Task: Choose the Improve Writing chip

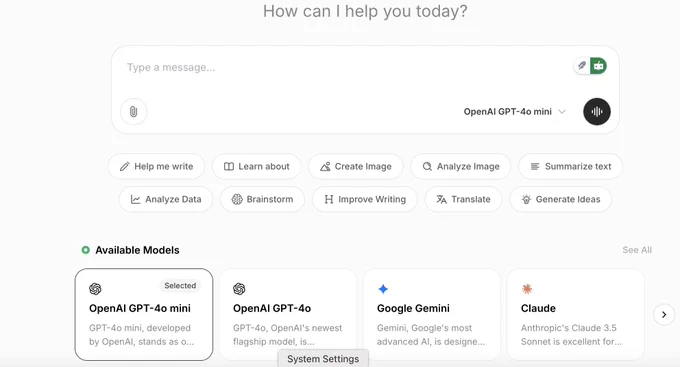Action: [365, 199]
